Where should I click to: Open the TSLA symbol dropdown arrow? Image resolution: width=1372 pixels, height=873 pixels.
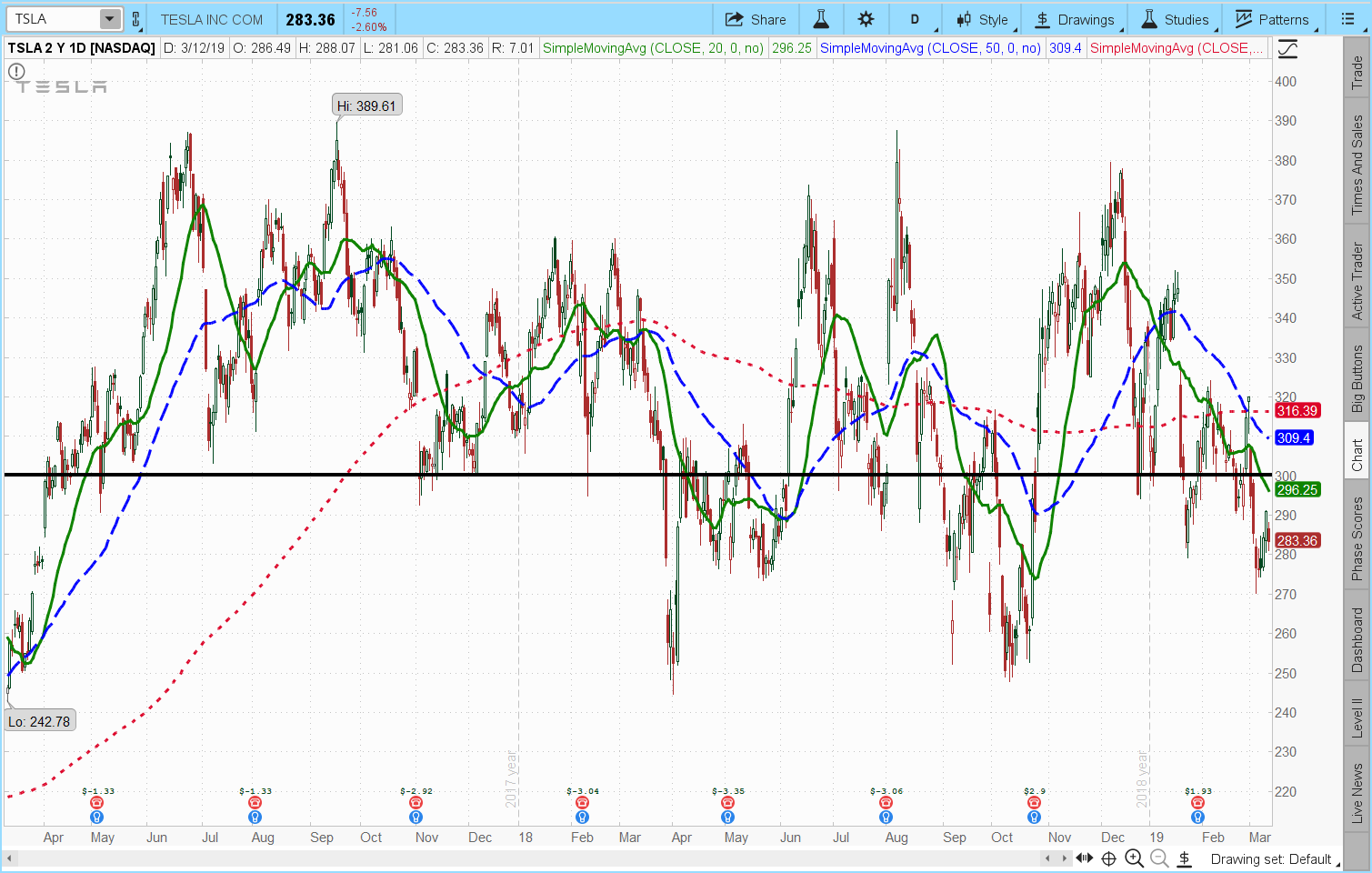coord(109,19)
